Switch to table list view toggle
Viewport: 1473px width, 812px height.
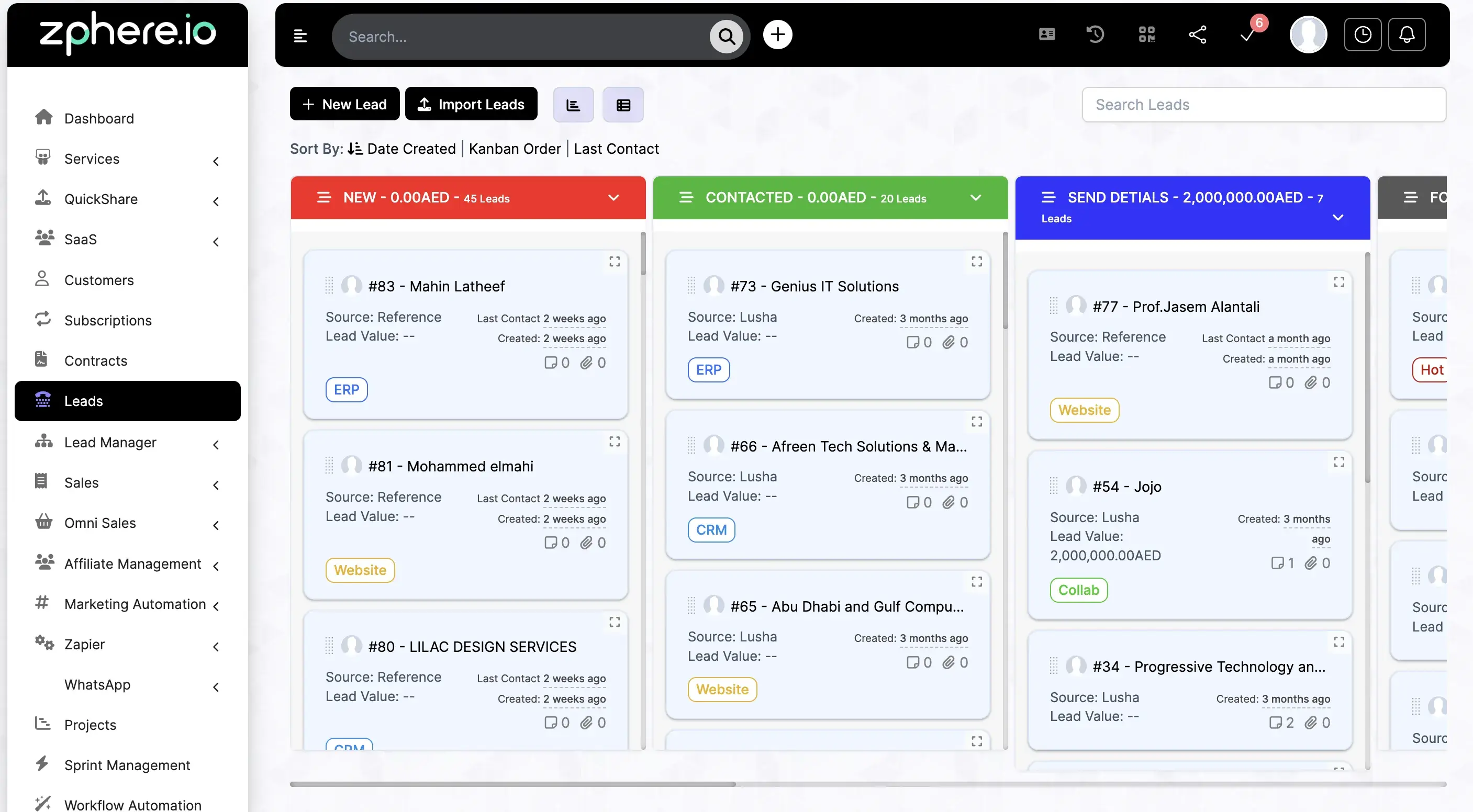pos(623,105)
